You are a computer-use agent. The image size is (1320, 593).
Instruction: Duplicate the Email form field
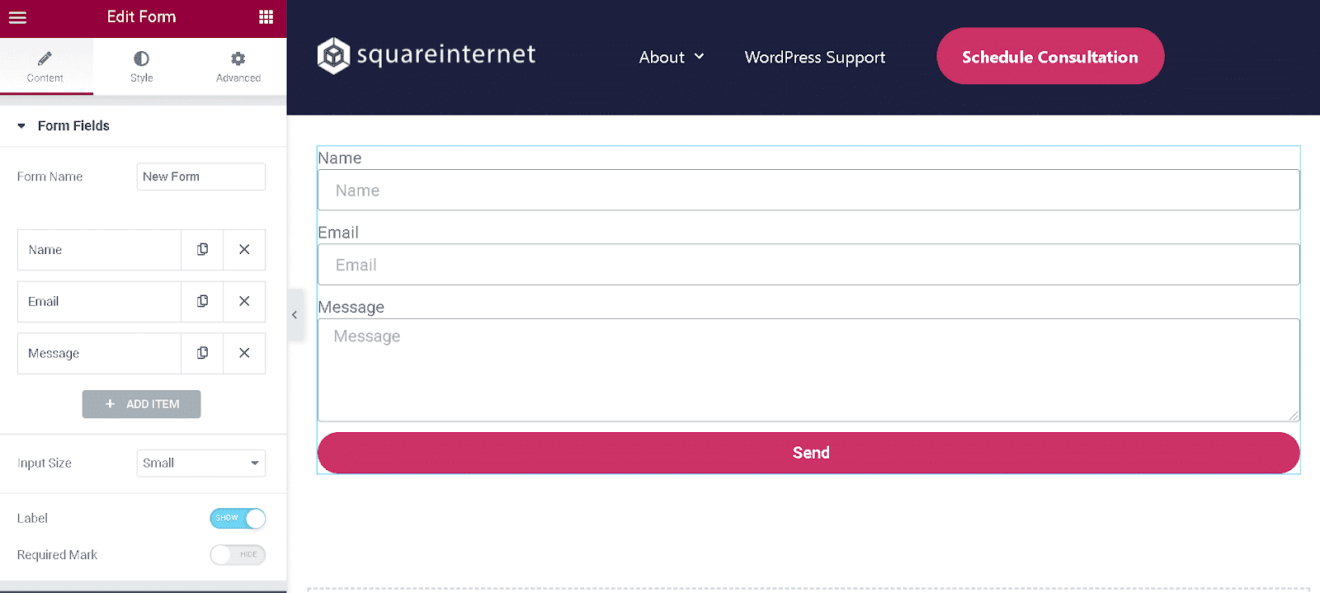[x=202, y=301]
